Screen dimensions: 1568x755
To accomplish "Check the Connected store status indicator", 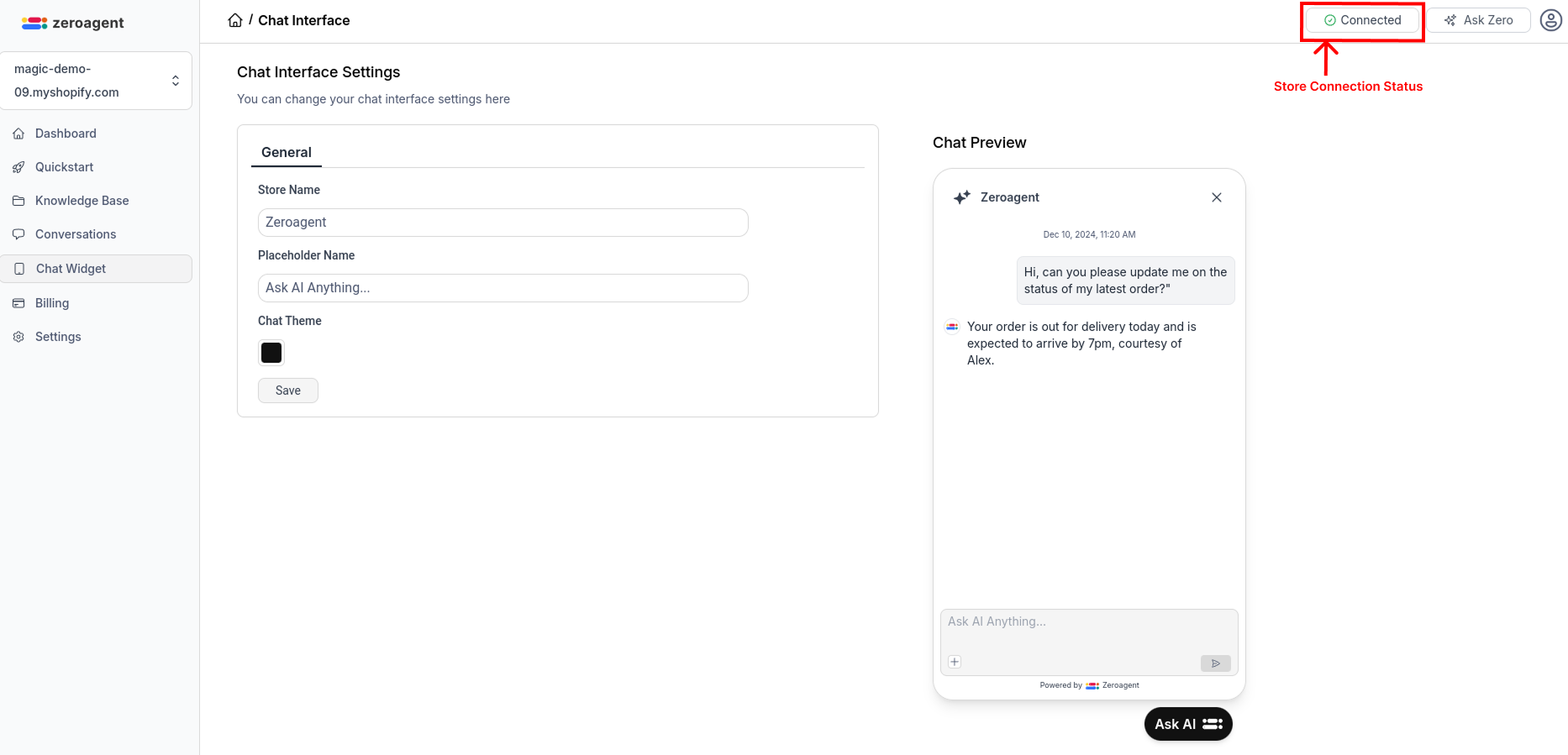I will pos(1361,19).
